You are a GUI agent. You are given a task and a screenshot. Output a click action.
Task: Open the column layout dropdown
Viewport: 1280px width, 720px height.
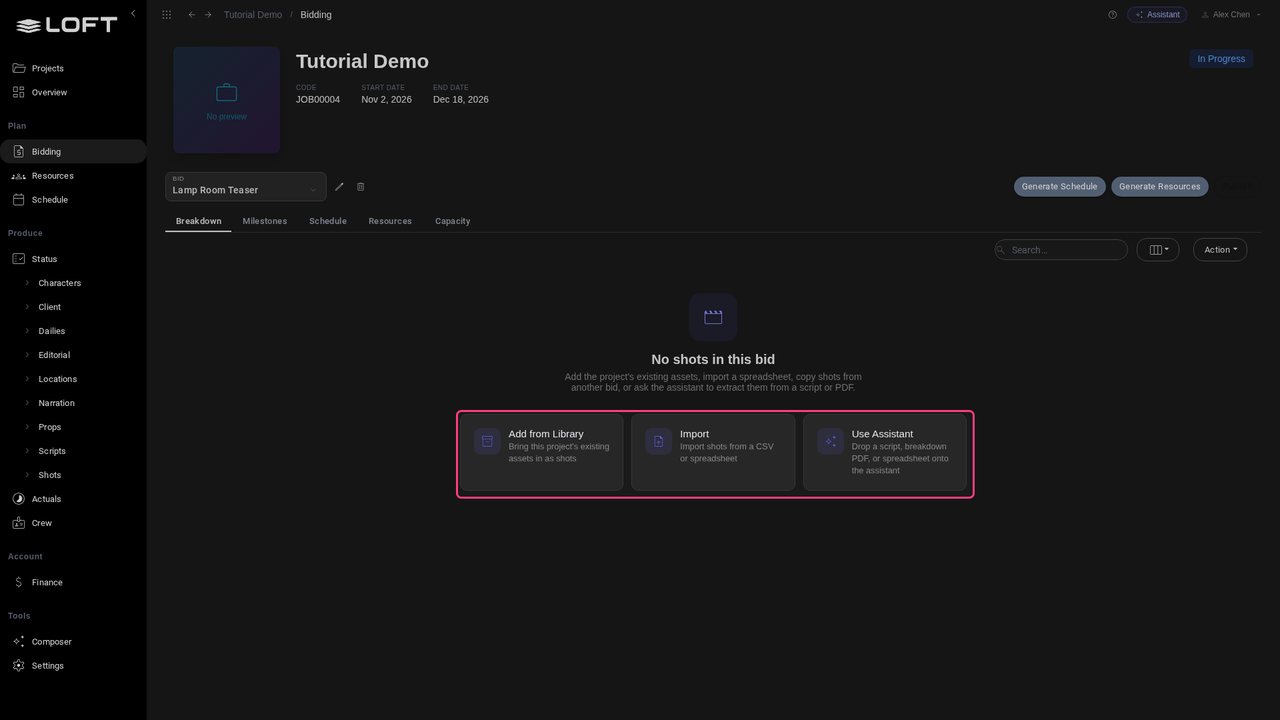(1158, 250)
